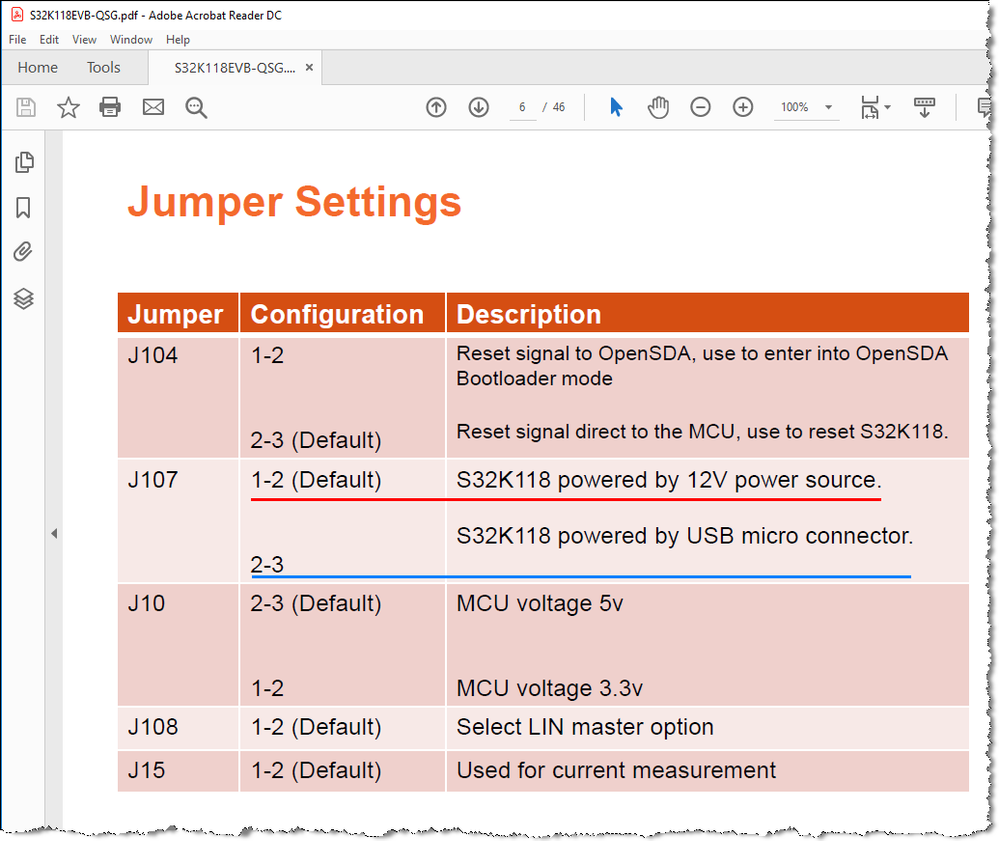Expand the left navigation pane arrow
The image size is (999, 841).
[x=54, y=533]
